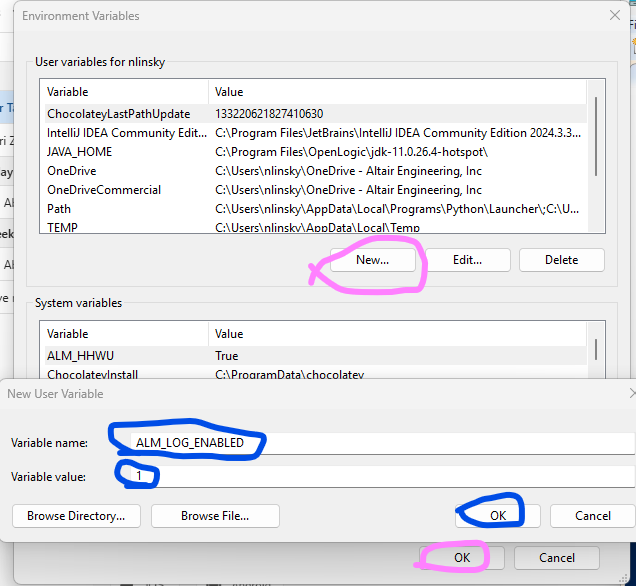Click the New... button under User variables
Image resolution: width=636 pixels, height=586 pixels.
tap(373, 260)
